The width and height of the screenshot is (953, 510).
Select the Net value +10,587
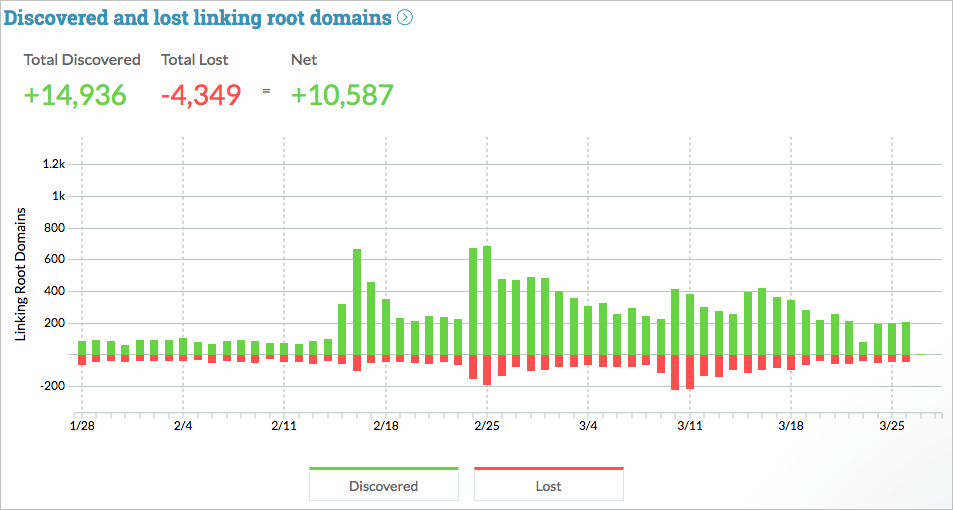click(x=343, y=95)
